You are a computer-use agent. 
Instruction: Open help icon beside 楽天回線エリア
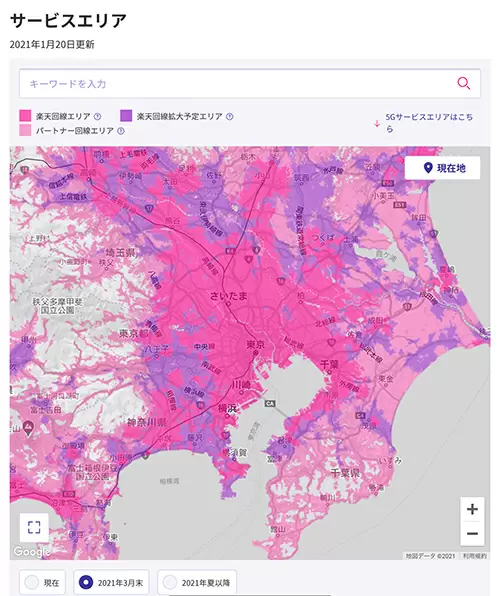tap(97, 116)
